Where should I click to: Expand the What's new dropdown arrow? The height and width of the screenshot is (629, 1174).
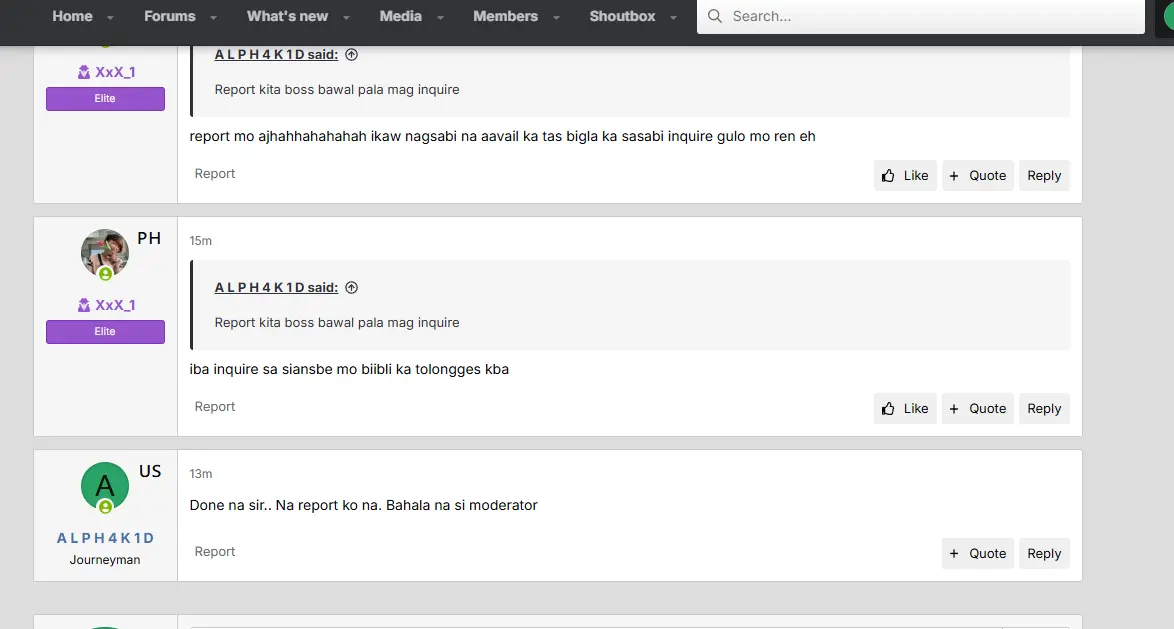[346, 17]
